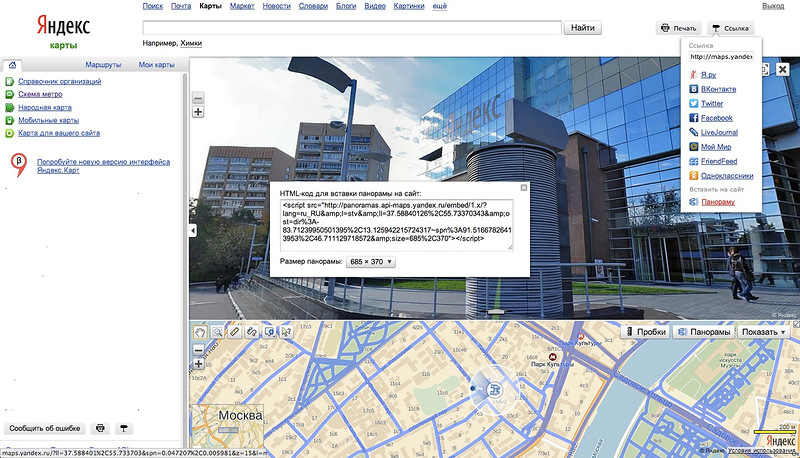Select the add placemark tool on the map

(269, 332)
